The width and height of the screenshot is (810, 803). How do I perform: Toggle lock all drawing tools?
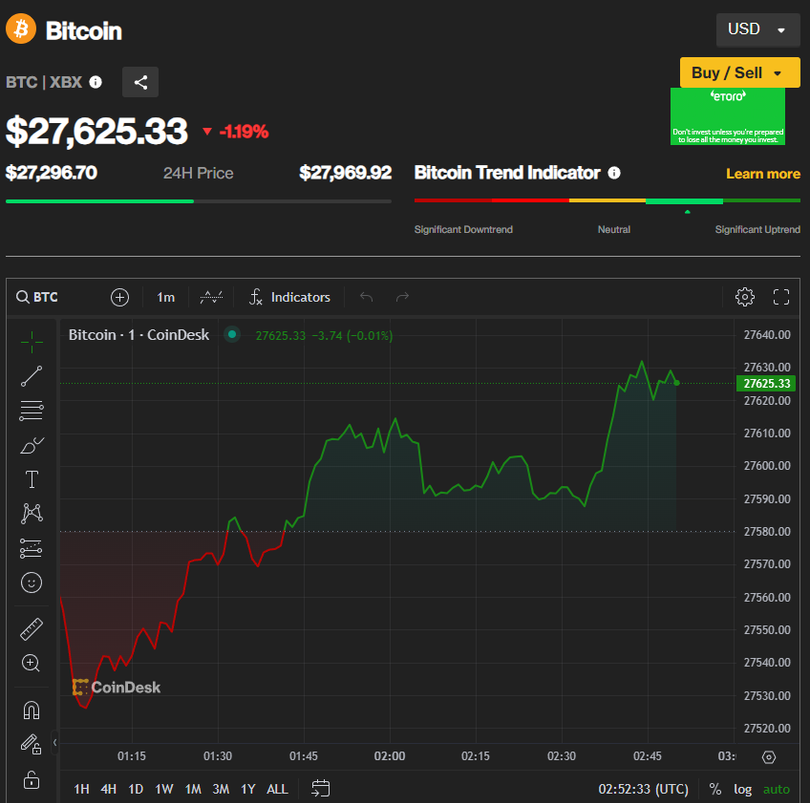coord(32,778)
